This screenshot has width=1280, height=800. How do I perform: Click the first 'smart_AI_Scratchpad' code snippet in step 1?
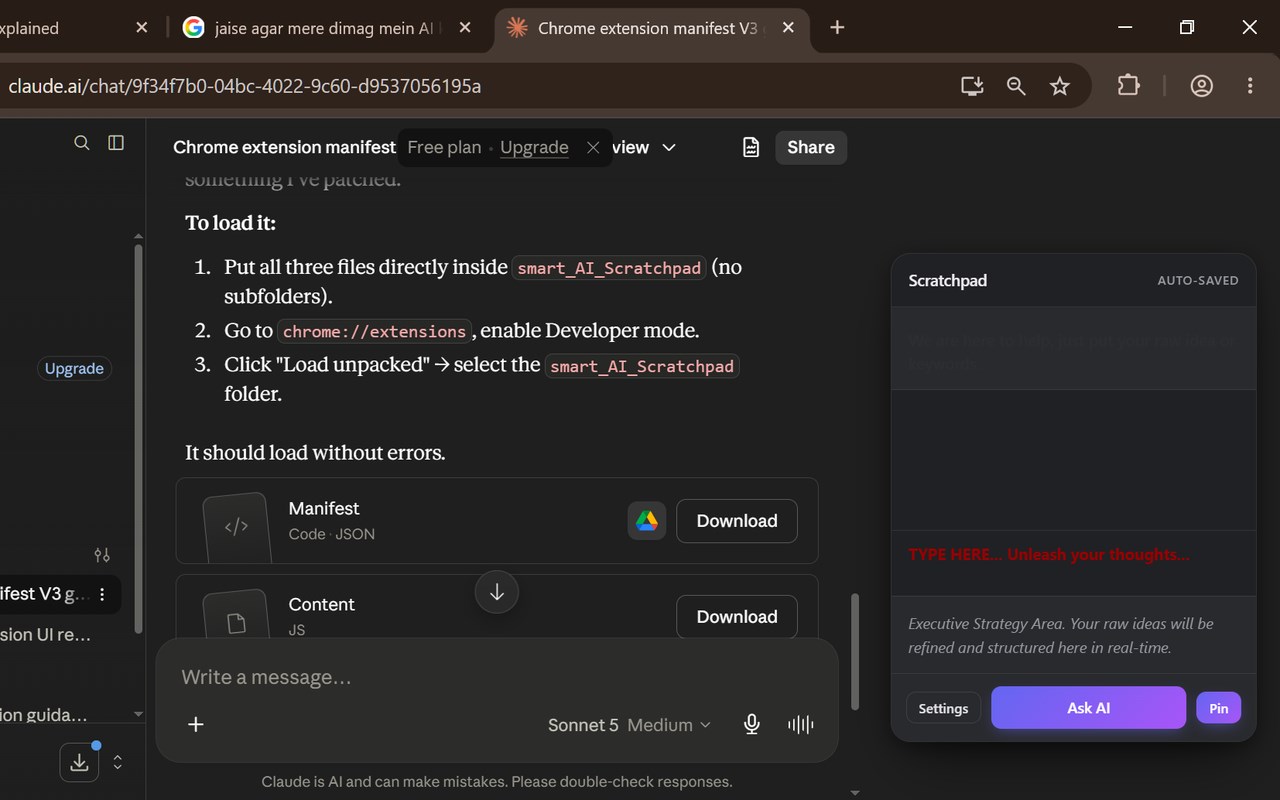click(609, 268)
